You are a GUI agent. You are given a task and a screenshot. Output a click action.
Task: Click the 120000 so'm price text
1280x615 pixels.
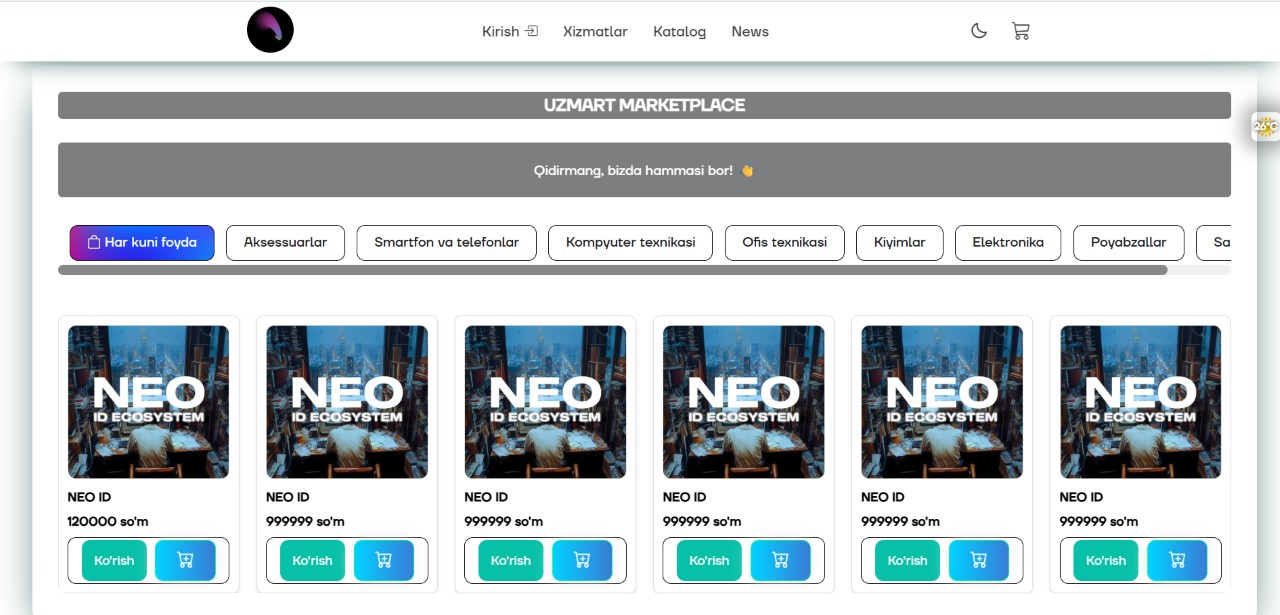click(108, 522)
